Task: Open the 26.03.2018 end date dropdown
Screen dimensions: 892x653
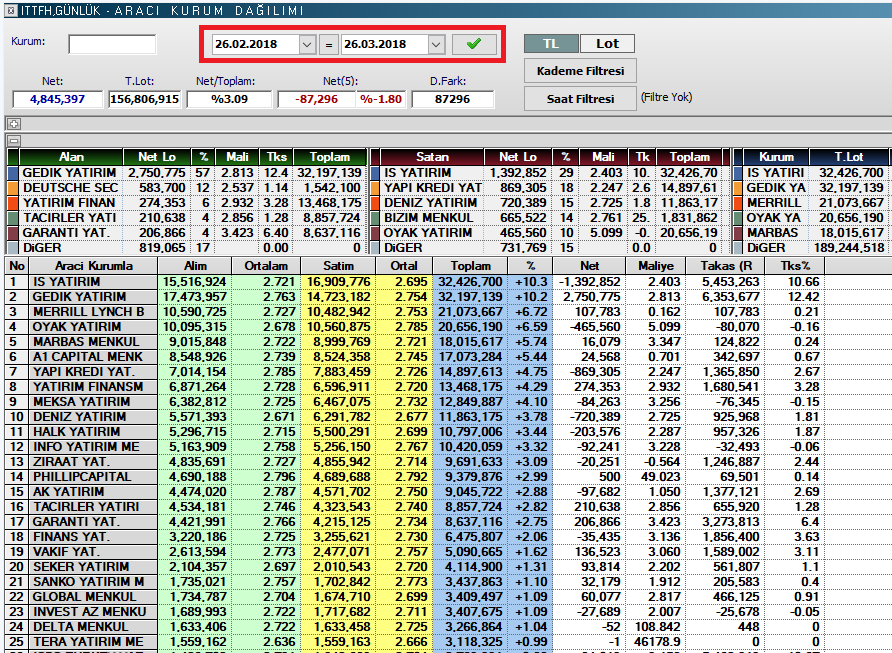Action: click(x=436, y=44)
